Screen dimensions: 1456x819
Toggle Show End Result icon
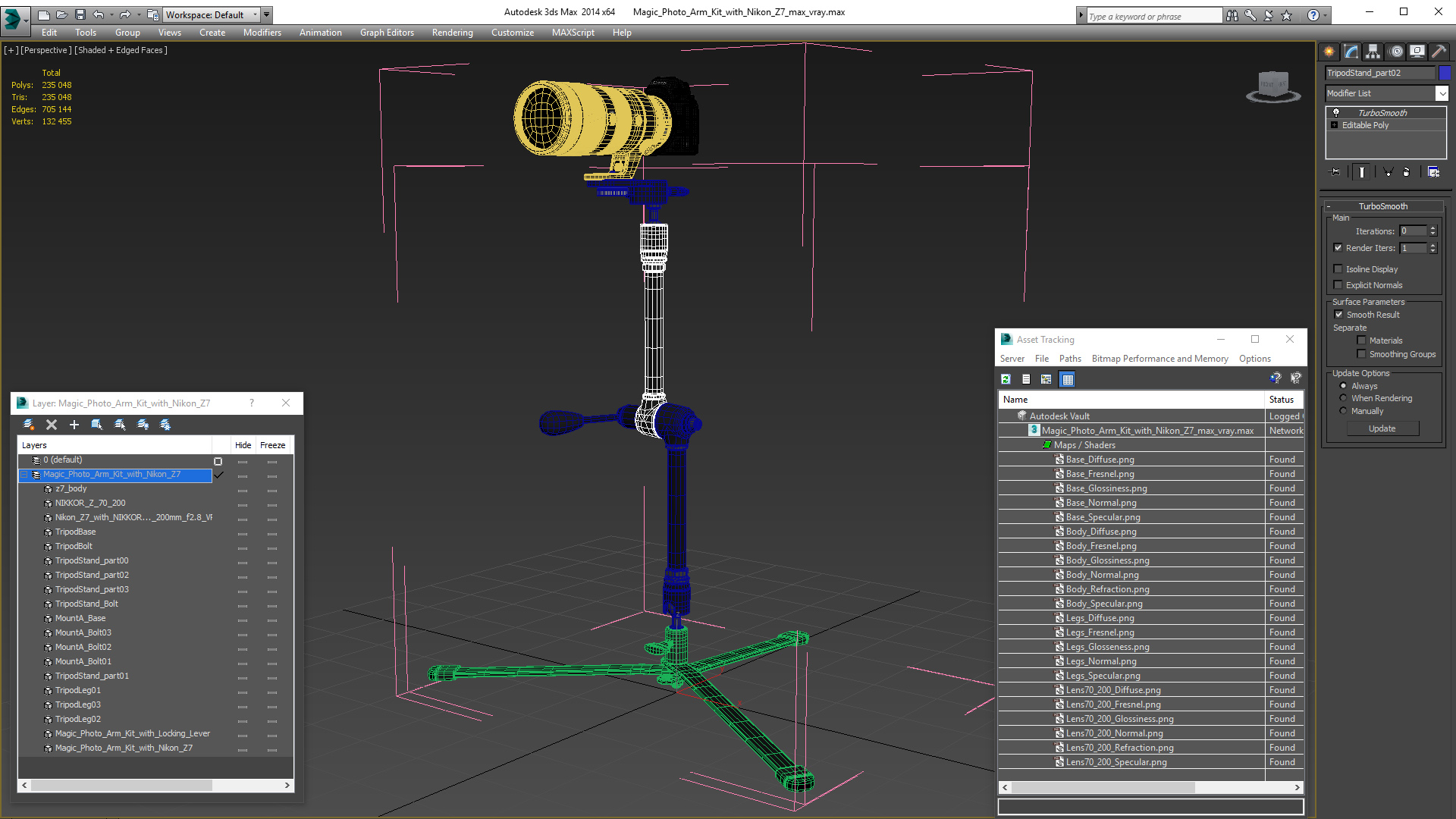coord(1362,172)
